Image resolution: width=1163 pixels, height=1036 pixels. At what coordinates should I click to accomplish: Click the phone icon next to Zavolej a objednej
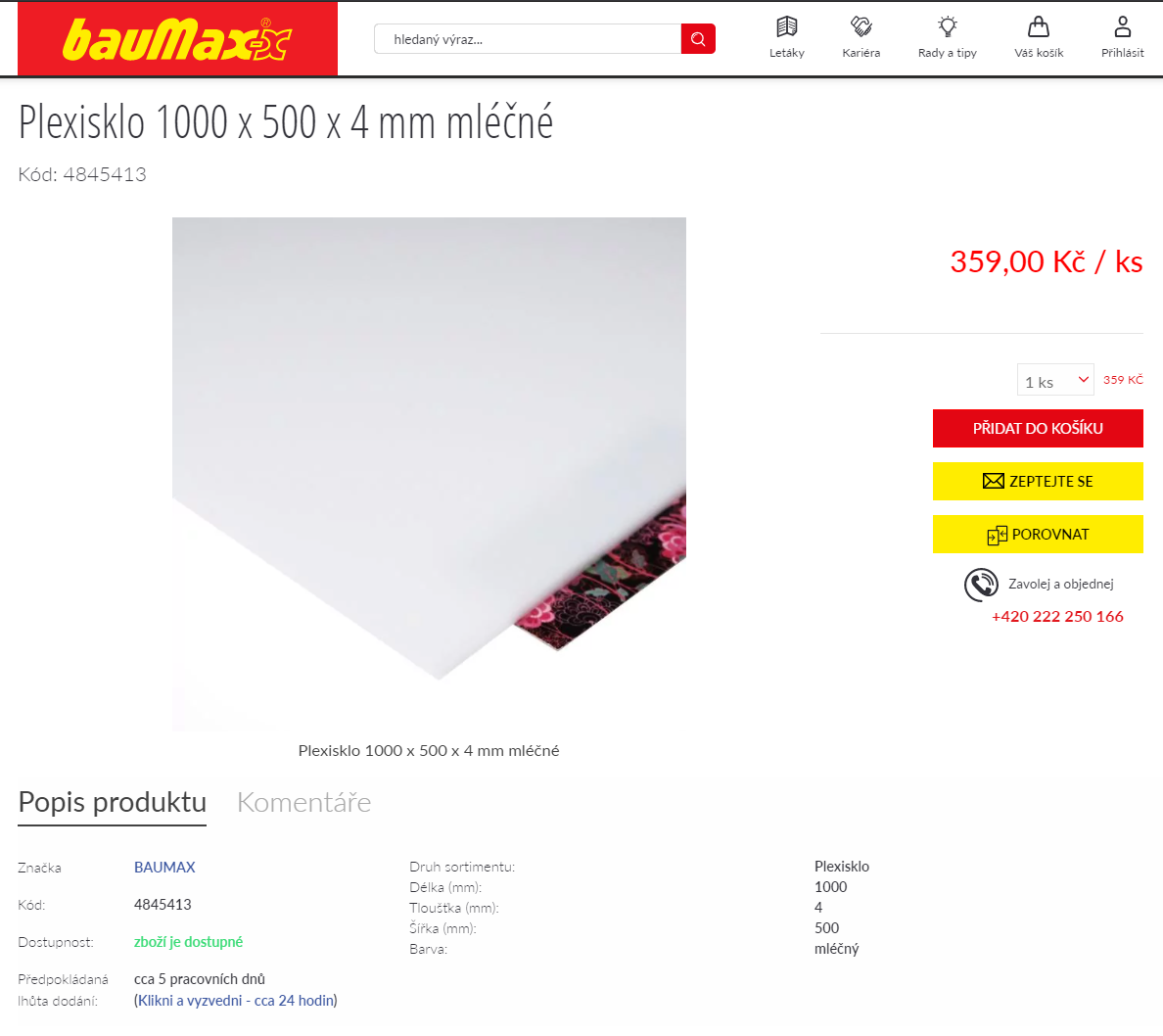click(x=981, y=585)
